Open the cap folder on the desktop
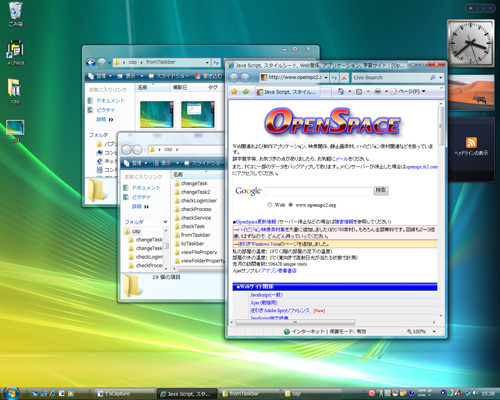This screenshot has height=400, width=500. click(15, 91)
